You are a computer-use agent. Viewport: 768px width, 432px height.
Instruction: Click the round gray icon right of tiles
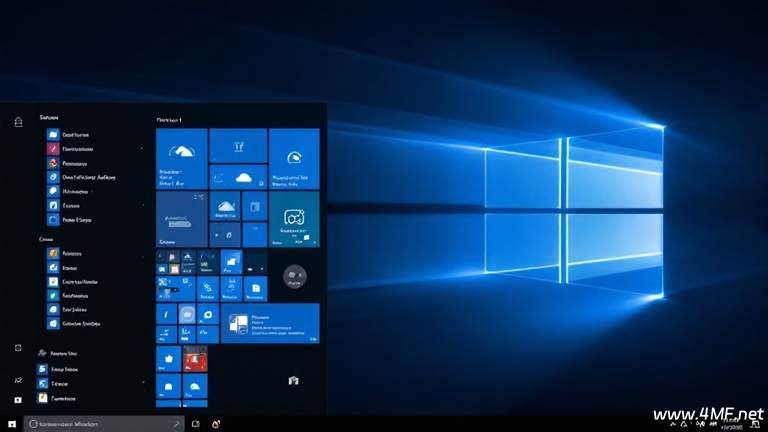(x=294, y=275)
